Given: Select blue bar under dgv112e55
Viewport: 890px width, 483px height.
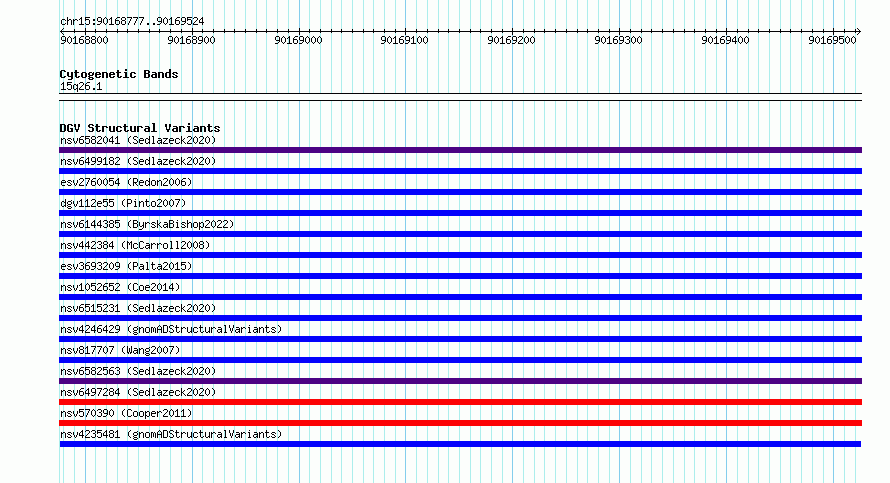Looking at the screenshot, I should [460, 213].
